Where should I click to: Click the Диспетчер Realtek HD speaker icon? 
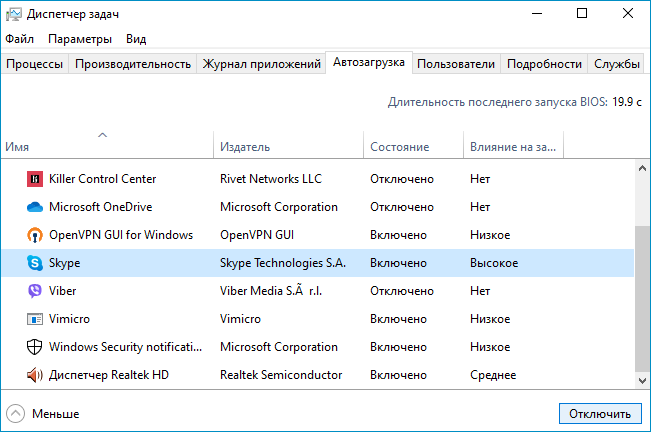click(x=35, y=375)
